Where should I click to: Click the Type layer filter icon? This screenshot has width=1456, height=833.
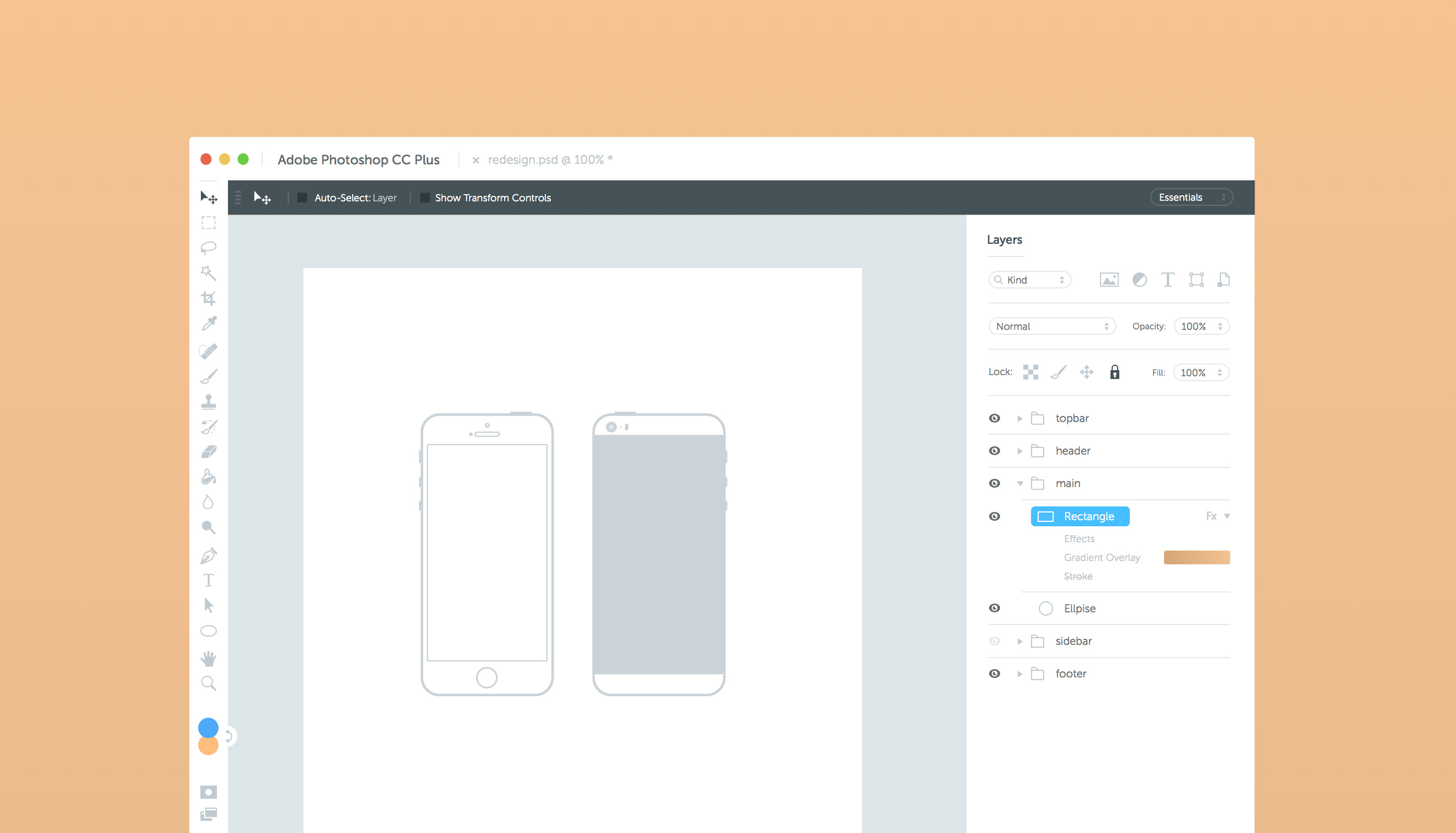[x=1167, y=280]
